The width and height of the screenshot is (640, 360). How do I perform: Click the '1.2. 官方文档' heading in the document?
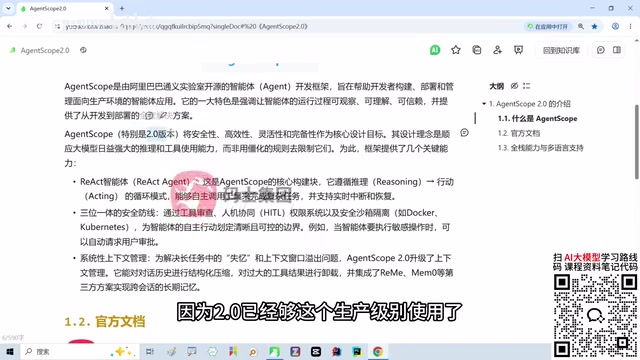(x=104, y=322)
